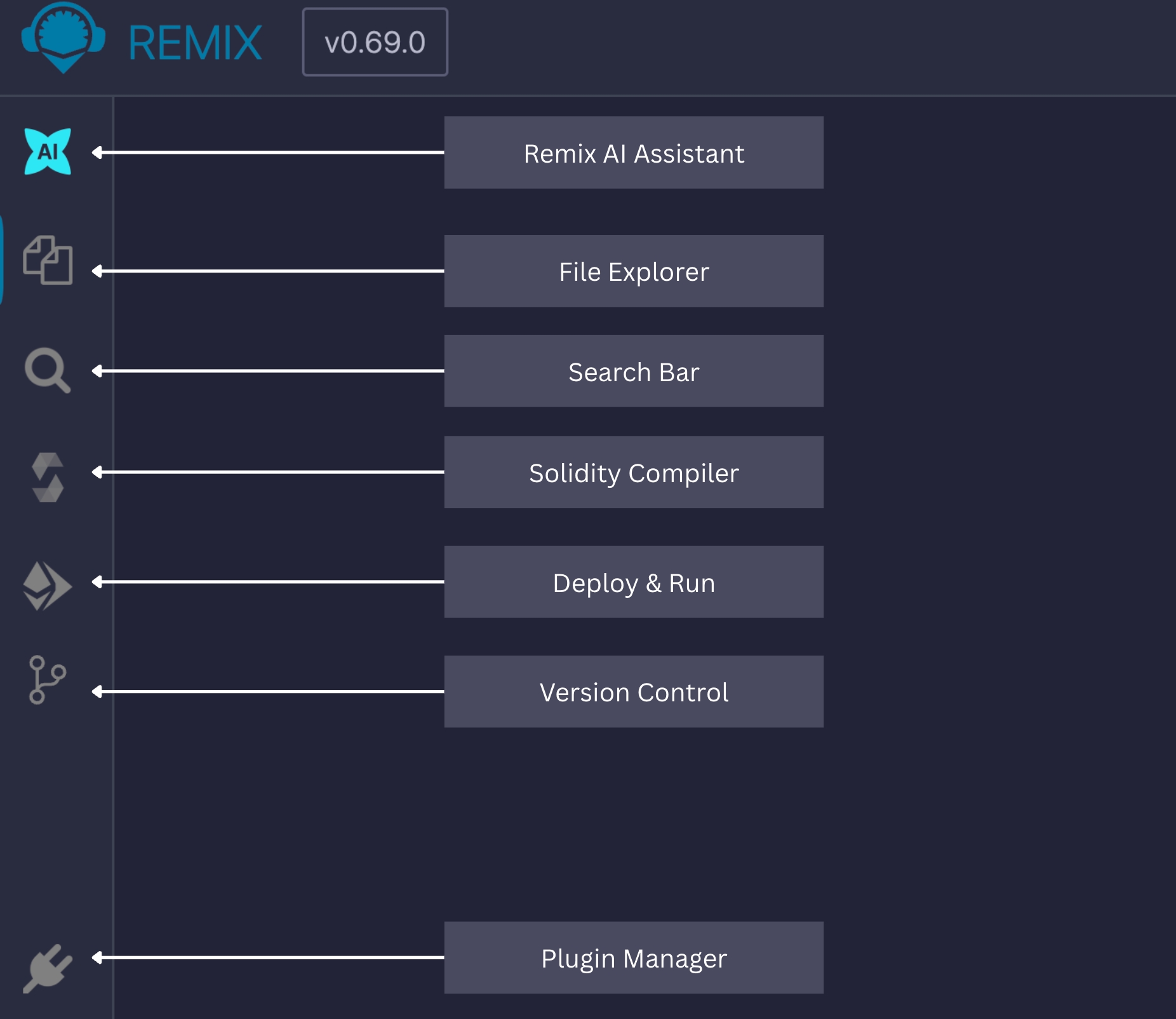
Task: Click the "Deploy & Run" label box
Action: 633,582
